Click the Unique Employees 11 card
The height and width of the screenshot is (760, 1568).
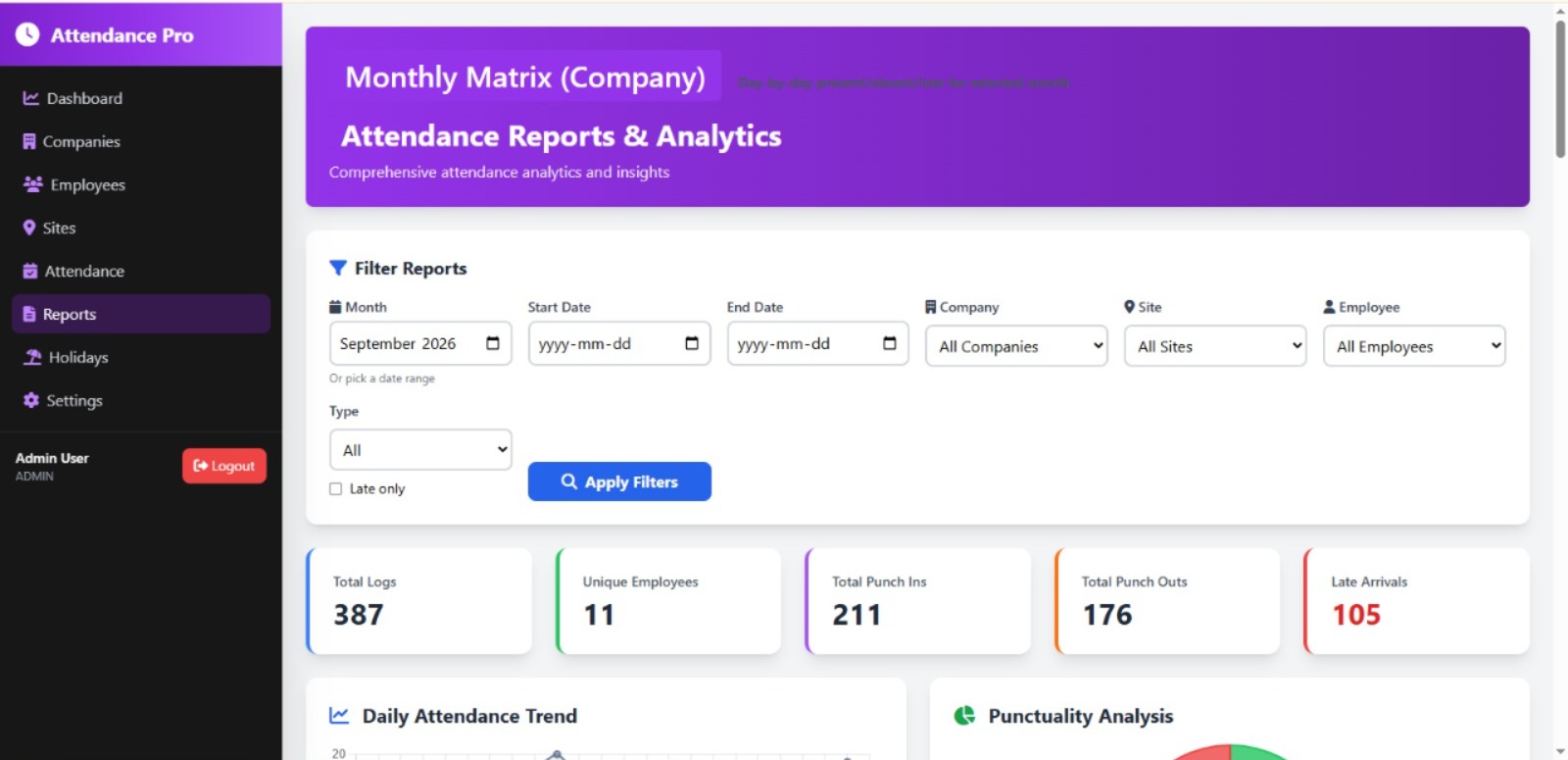point(668,601)
